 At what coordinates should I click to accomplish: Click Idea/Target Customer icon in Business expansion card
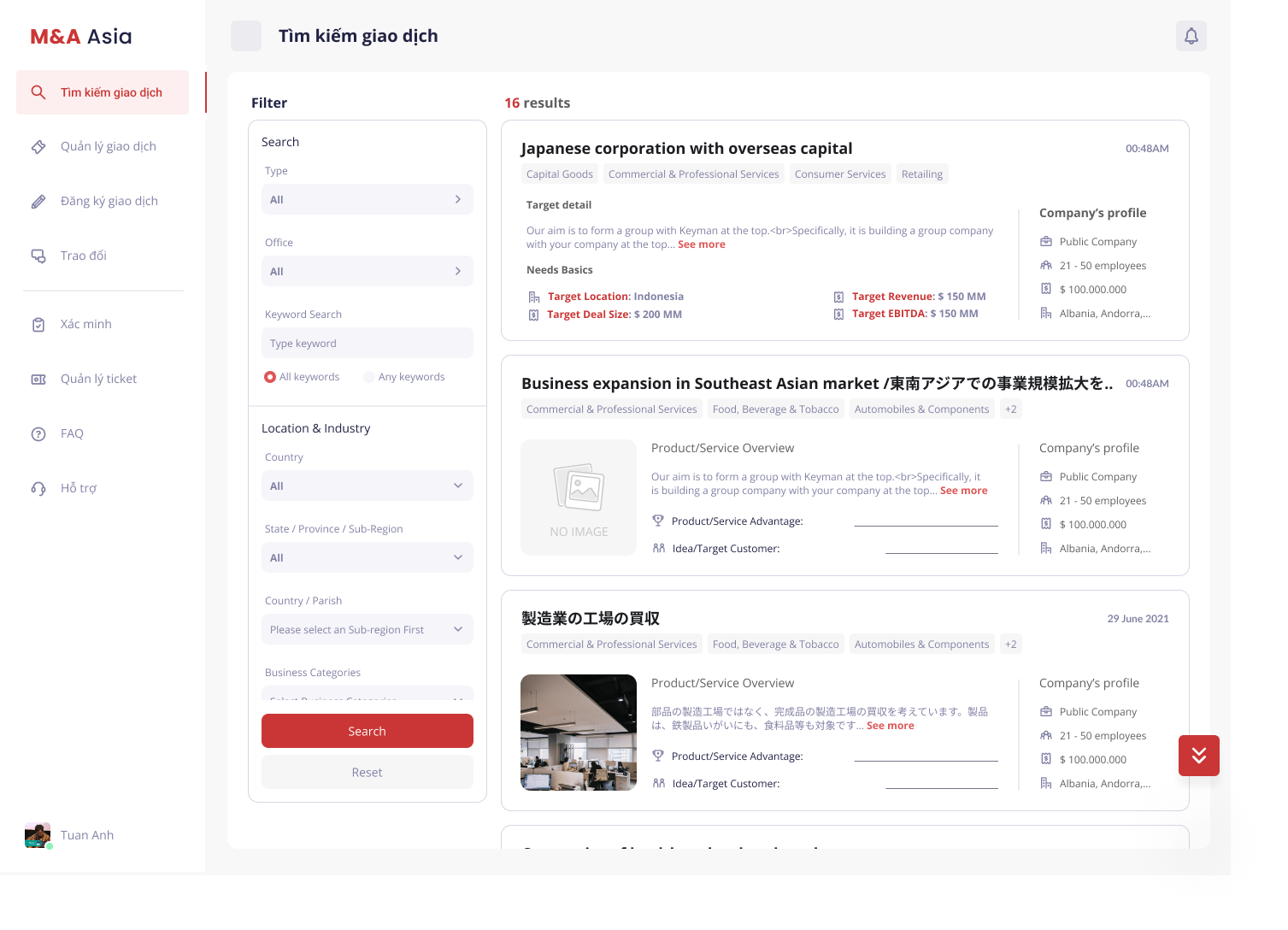[x=658, y=548]
